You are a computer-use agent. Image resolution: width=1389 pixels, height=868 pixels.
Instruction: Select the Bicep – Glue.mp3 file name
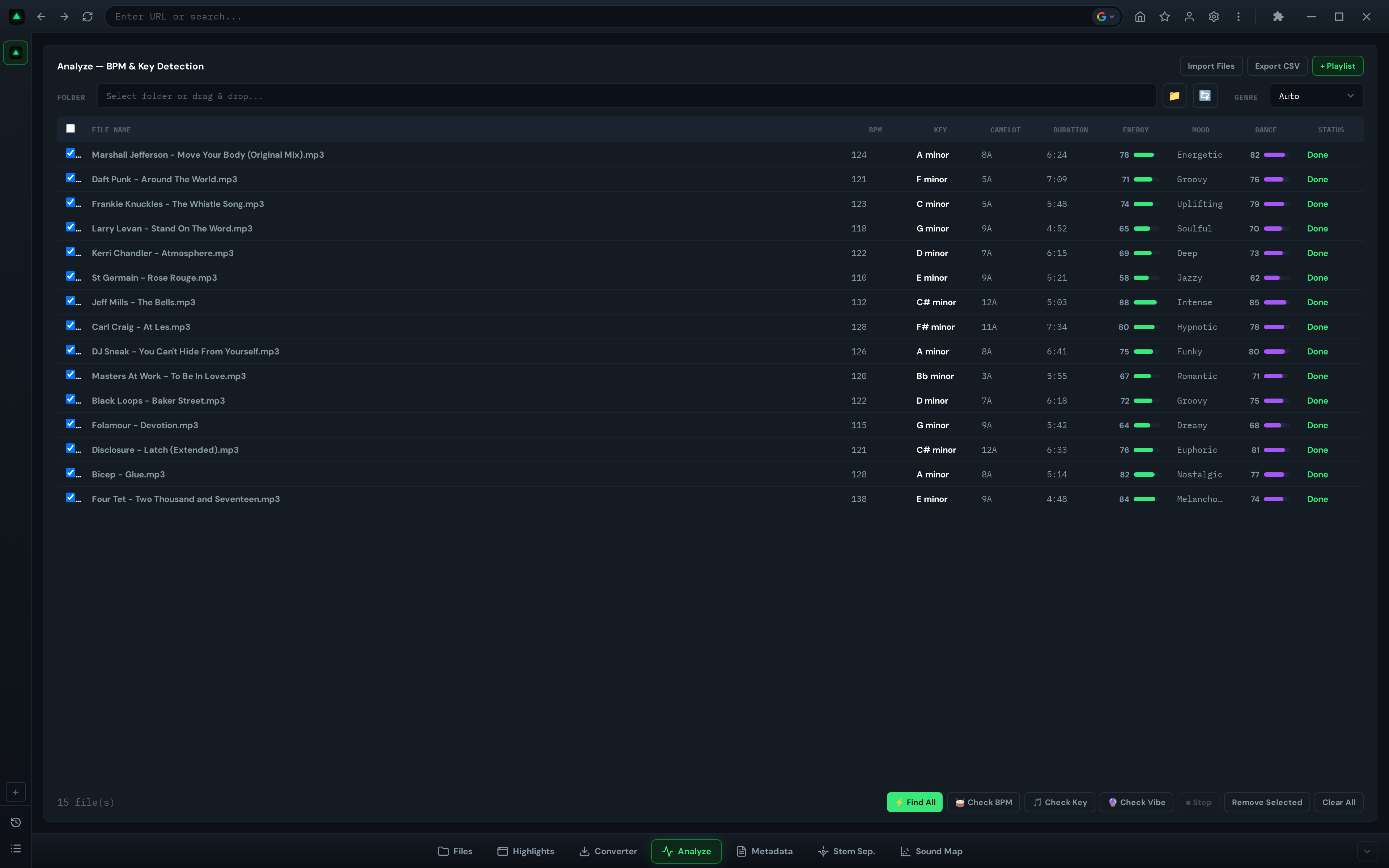click(x=128, y=475)
